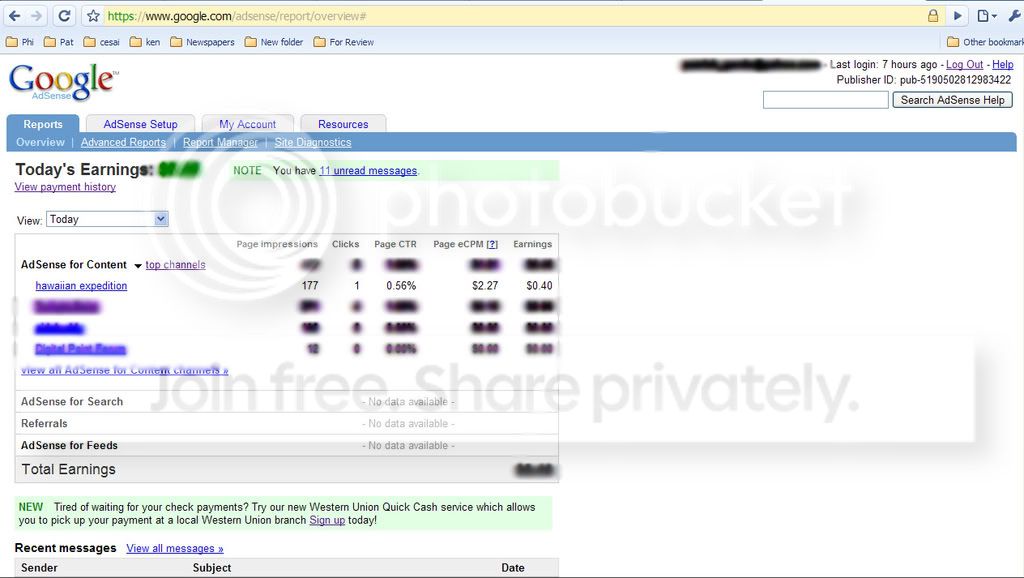
Task: Switch to the AdSense Setup tab
Action: tap(140, 124)
